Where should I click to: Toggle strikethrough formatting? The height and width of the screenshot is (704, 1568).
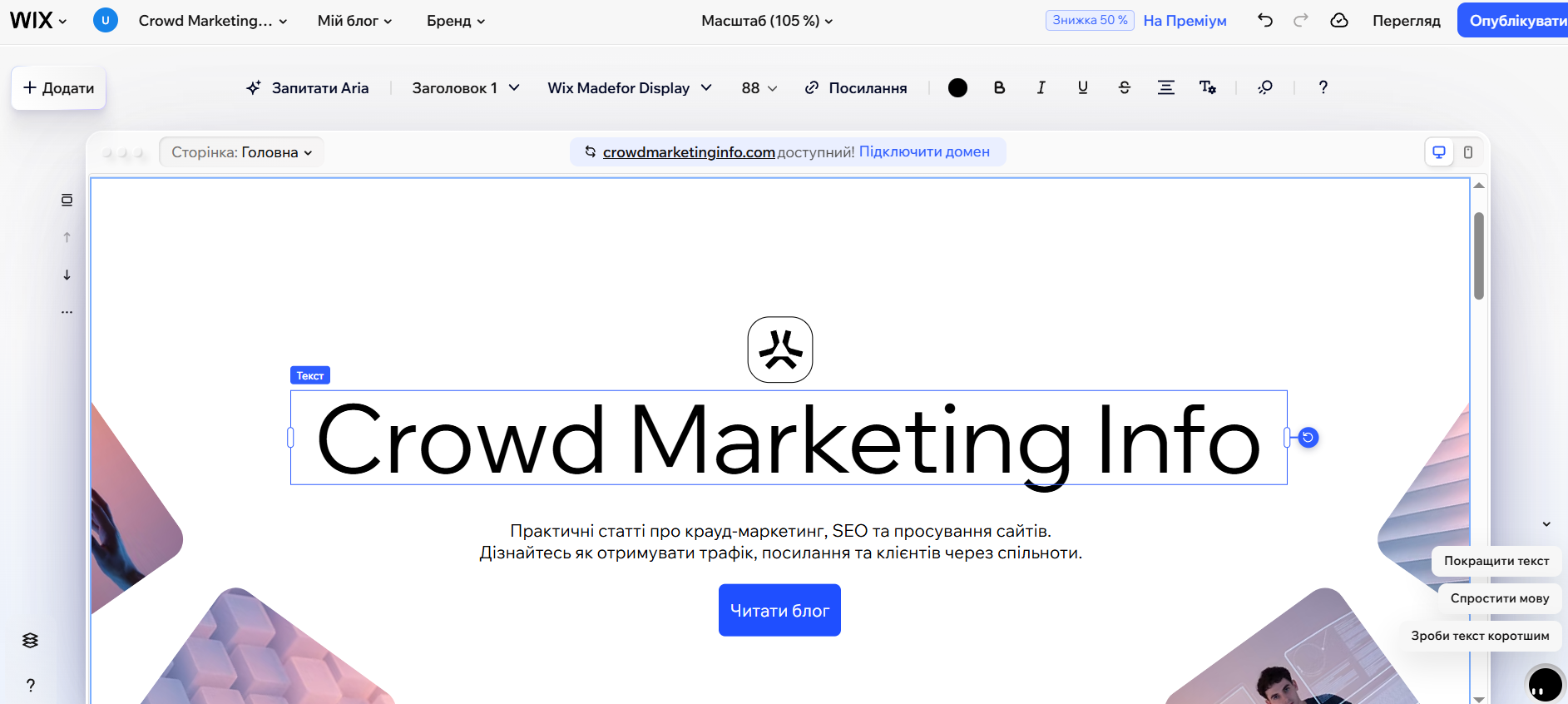pos(1125,87)
